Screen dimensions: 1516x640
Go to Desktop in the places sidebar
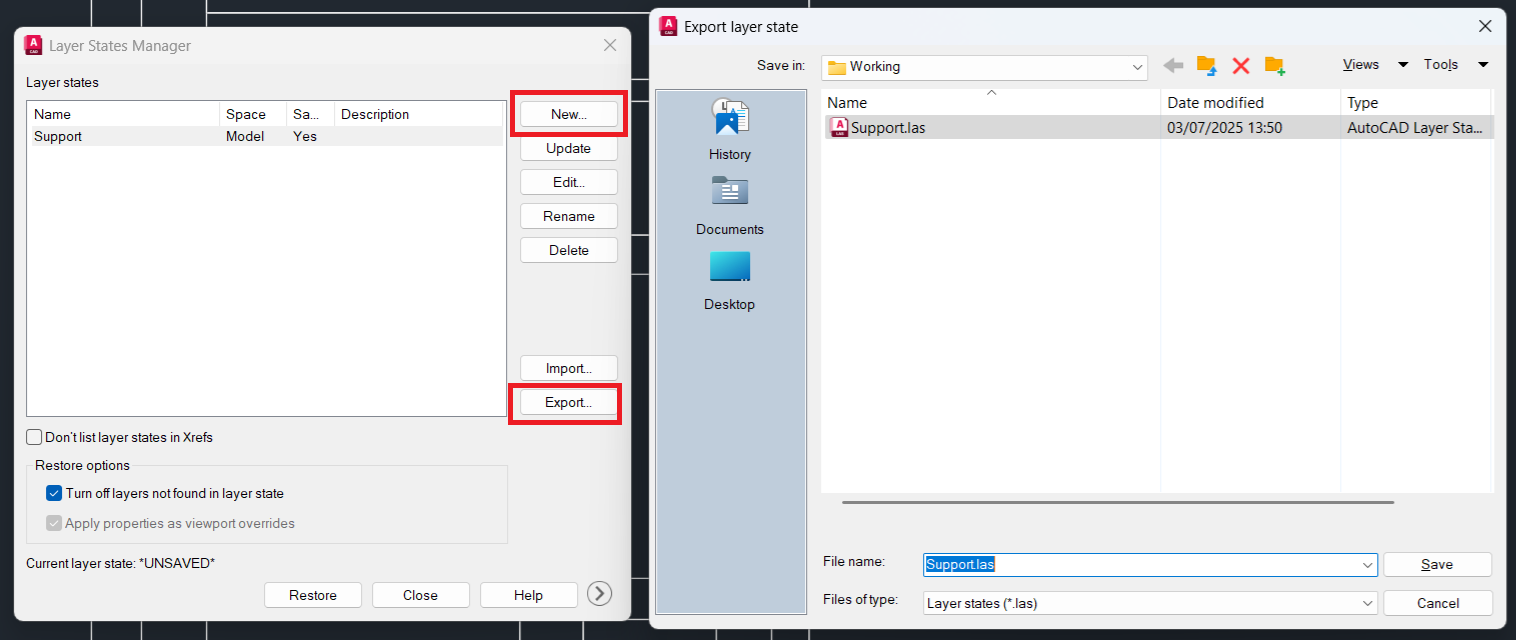[730, 280]
